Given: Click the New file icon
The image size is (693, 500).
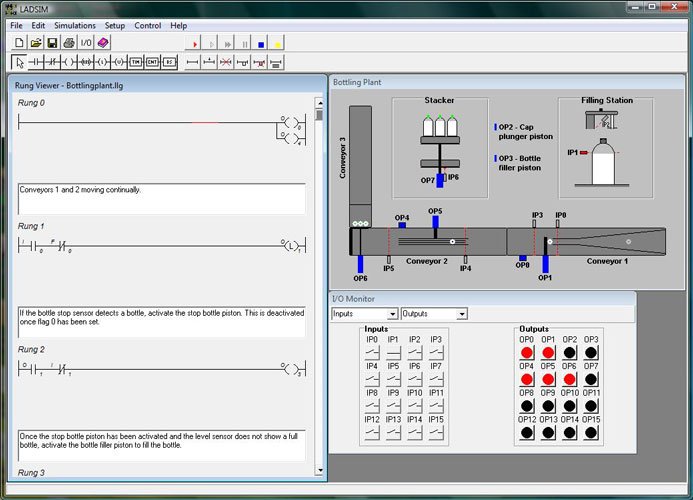Looking at the screenshot, I should (19, 43).
